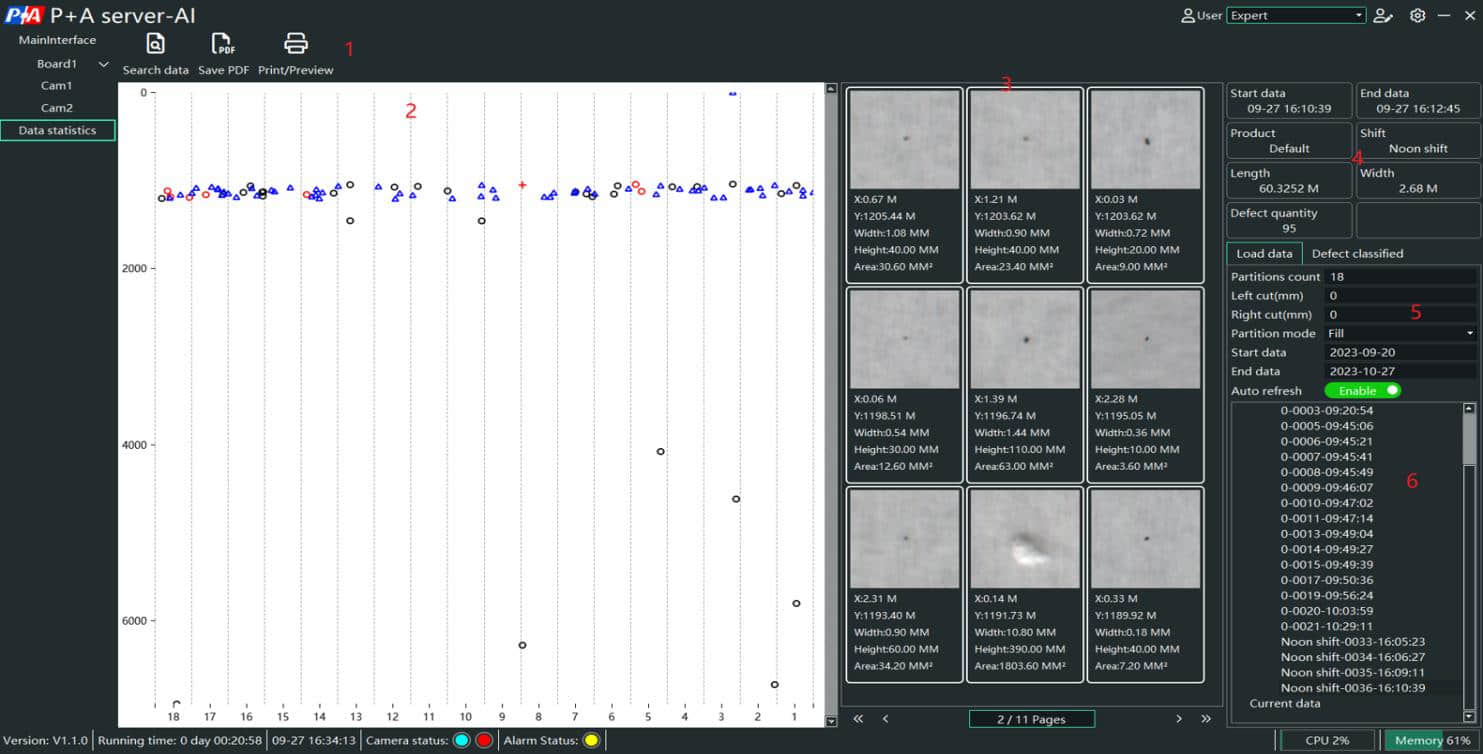Screen dimensions: 1483x754
Task: Open Cam1 in the sidebar
Action: 56,86
